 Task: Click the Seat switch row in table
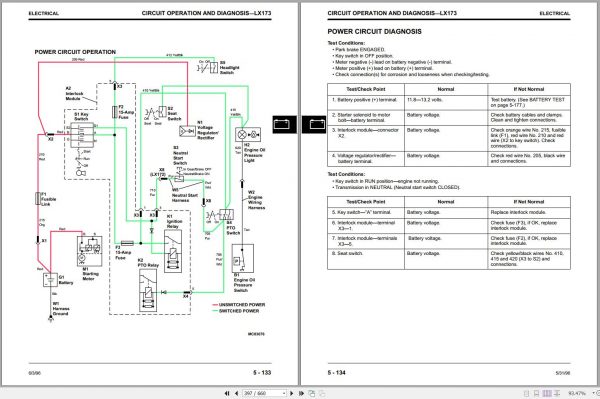pyautogui.click(x=449, y=259)
